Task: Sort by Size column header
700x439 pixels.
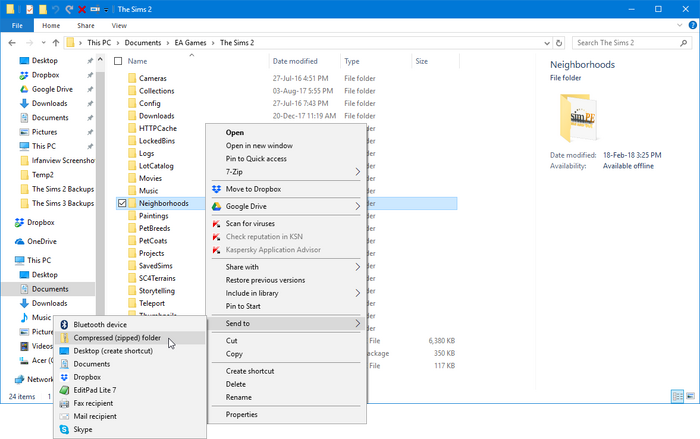Action: pos(422,61)
